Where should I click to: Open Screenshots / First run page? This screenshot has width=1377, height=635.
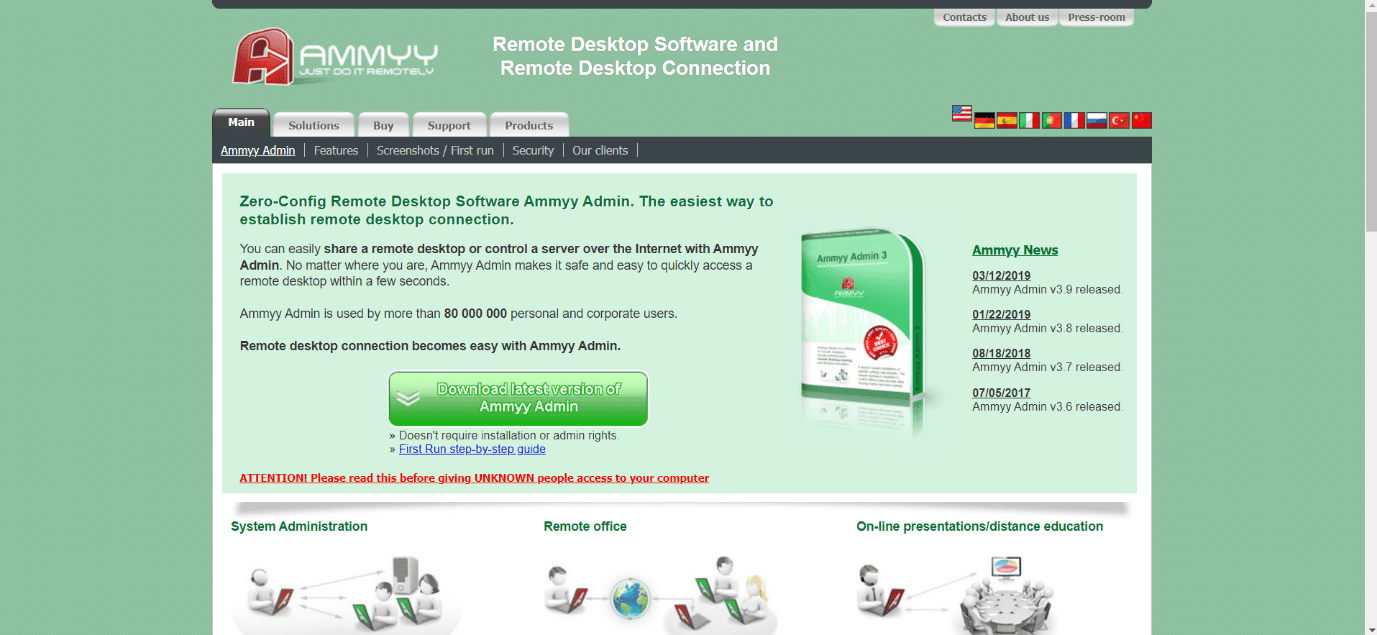435,151
